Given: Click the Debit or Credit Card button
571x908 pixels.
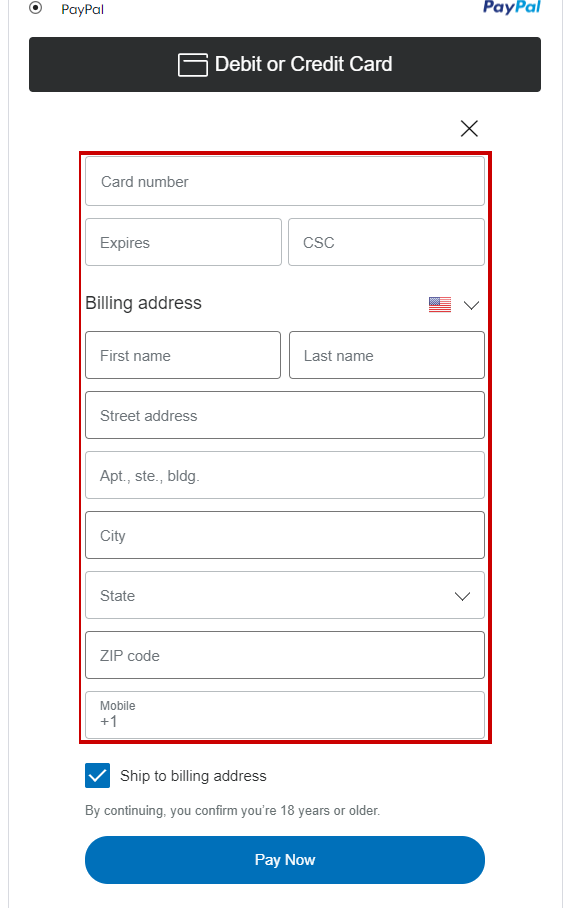Looking at the screenshot, I should [x=285, y=64].
